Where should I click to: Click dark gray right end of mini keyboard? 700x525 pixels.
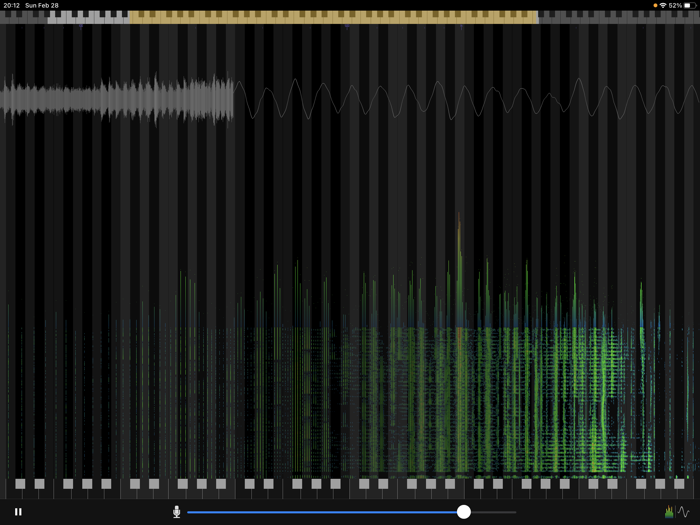click(619, 17)
